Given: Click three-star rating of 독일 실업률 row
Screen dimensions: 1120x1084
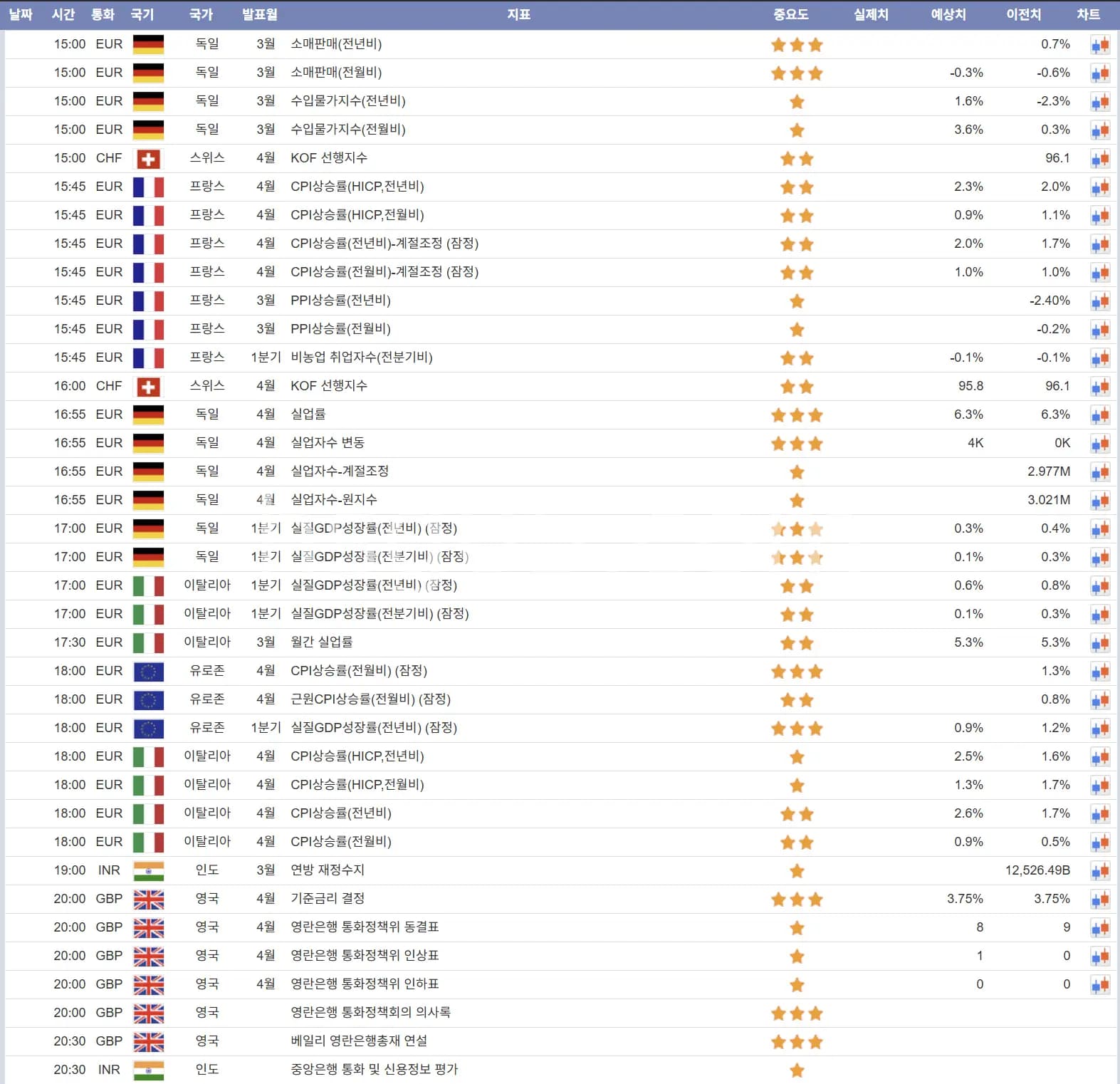Looking at the screenshot, I should pyautogui.click(x=797, y=415).
